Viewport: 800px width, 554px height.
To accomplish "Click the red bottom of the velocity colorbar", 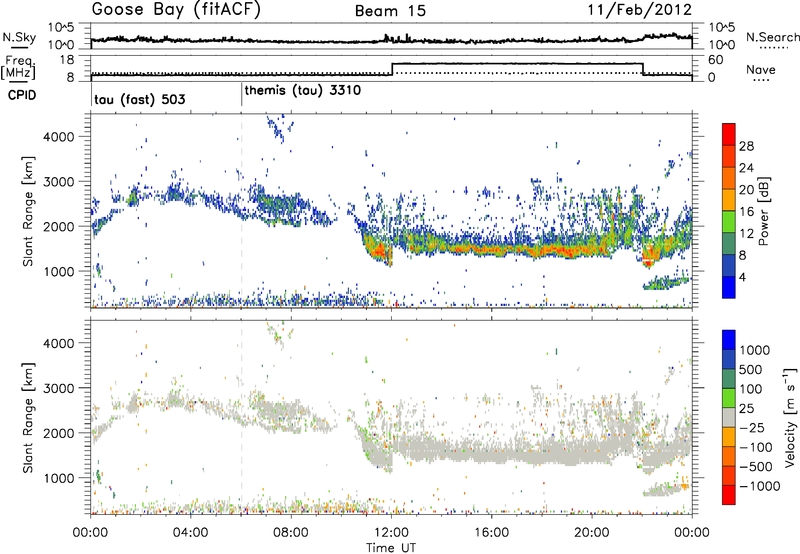I will [x=729, y=495].
